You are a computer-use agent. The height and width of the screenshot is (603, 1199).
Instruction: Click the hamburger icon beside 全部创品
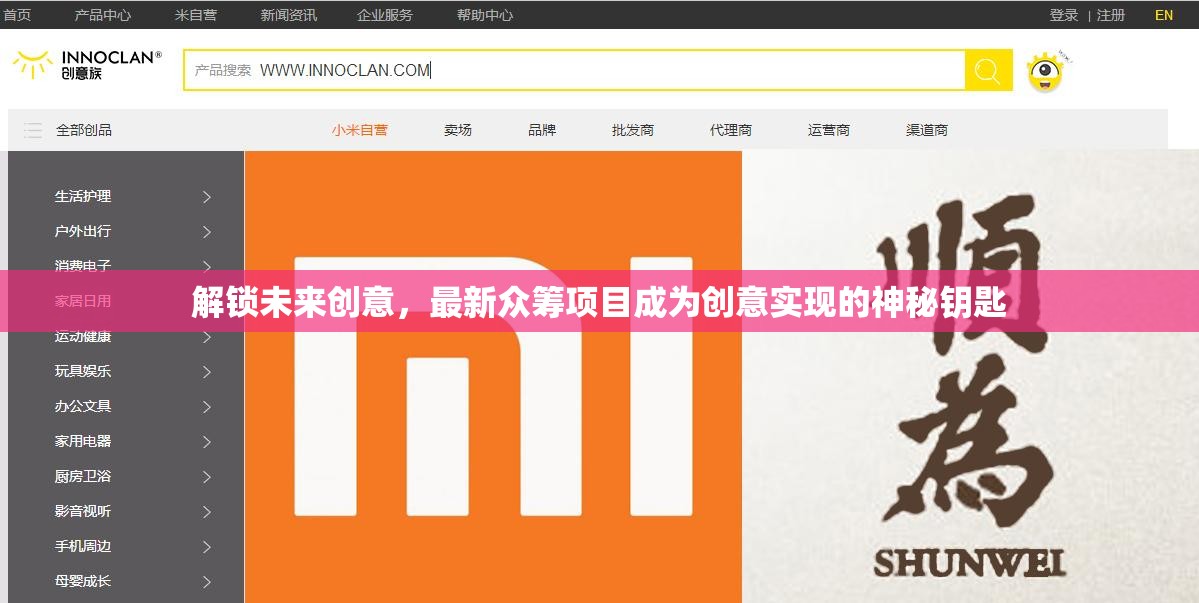[33, 131]
